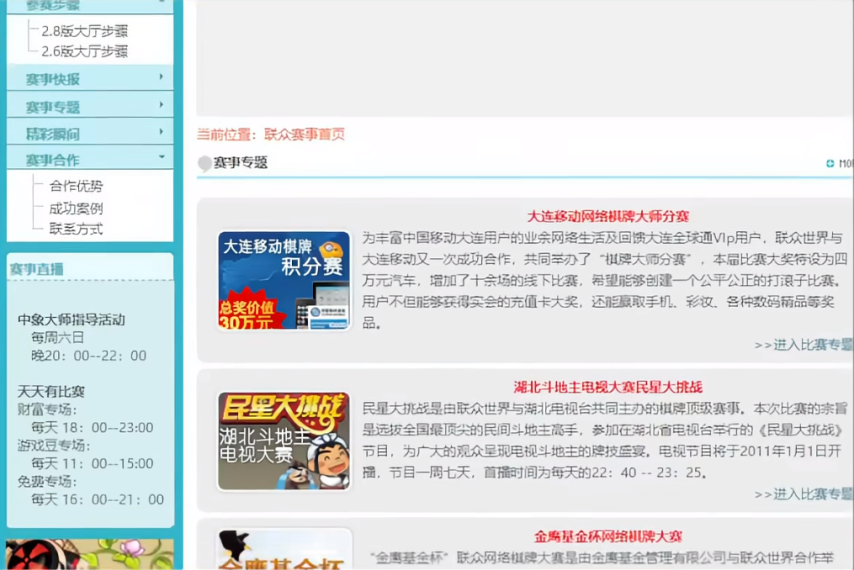The height and width of the screenshot is (570, 854).
Task: Click 进入比赛专题 under the 民星大挑战 entry
Action: pos(803,494)
